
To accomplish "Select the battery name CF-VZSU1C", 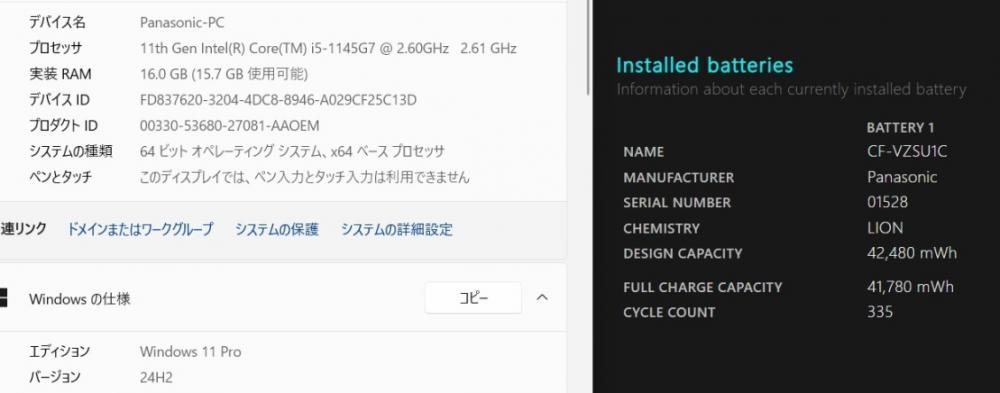I will click(x=908, y=152).
